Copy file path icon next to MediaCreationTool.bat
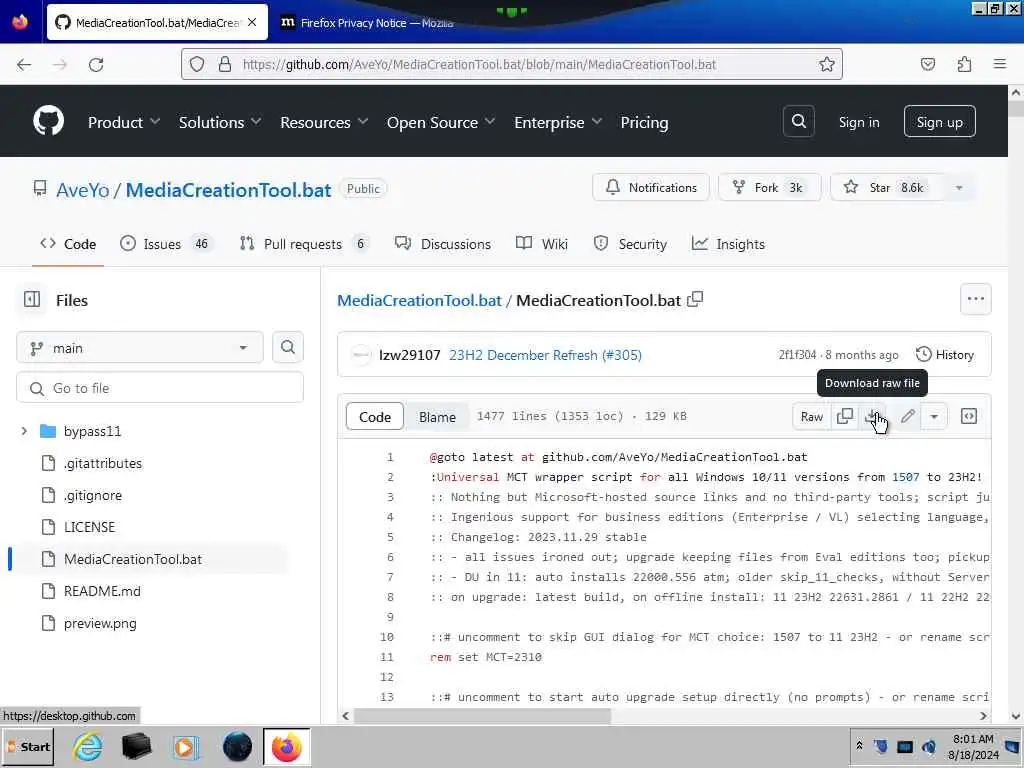This screenshot has width=1024, height=768. 695,300
